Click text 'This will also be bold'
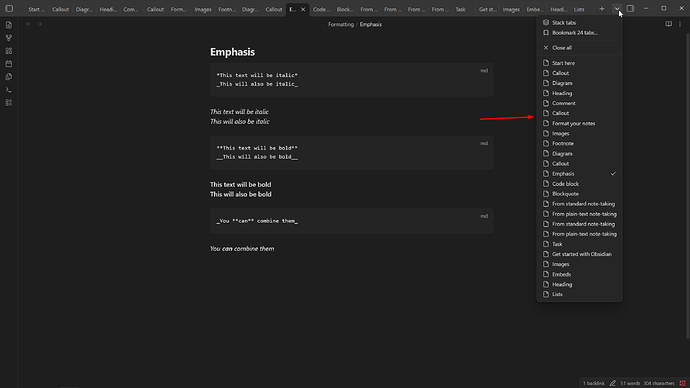690x388 pixels. pos(241,194)
